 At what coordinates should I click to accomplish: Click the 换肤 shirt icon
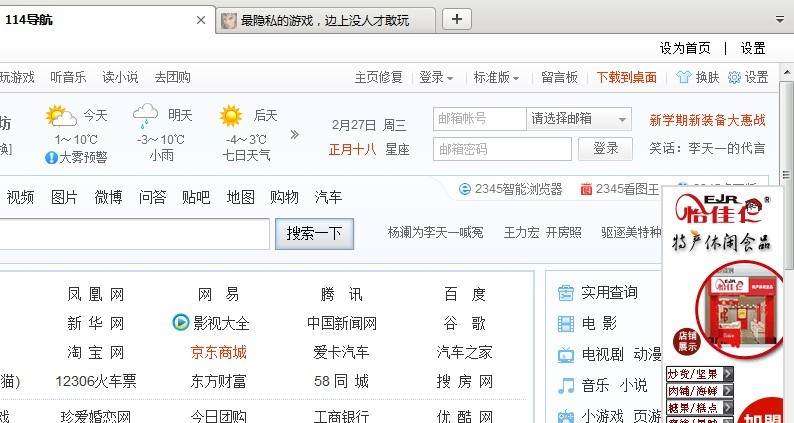coord(683,77)
